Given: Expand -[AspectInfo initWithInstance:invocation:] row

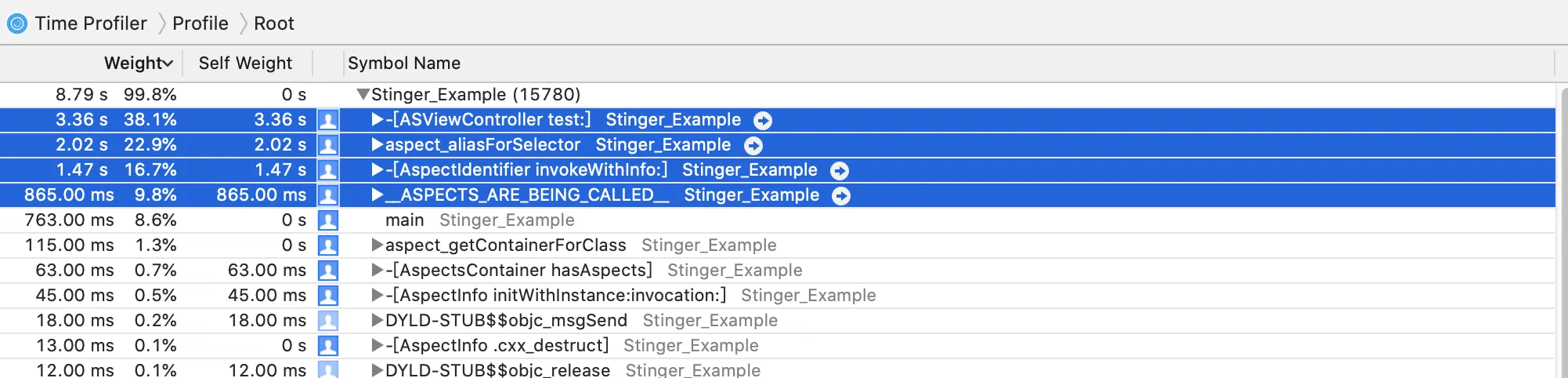Looking at the screenshot, I should pyautogui.click(x=378, y=296).
